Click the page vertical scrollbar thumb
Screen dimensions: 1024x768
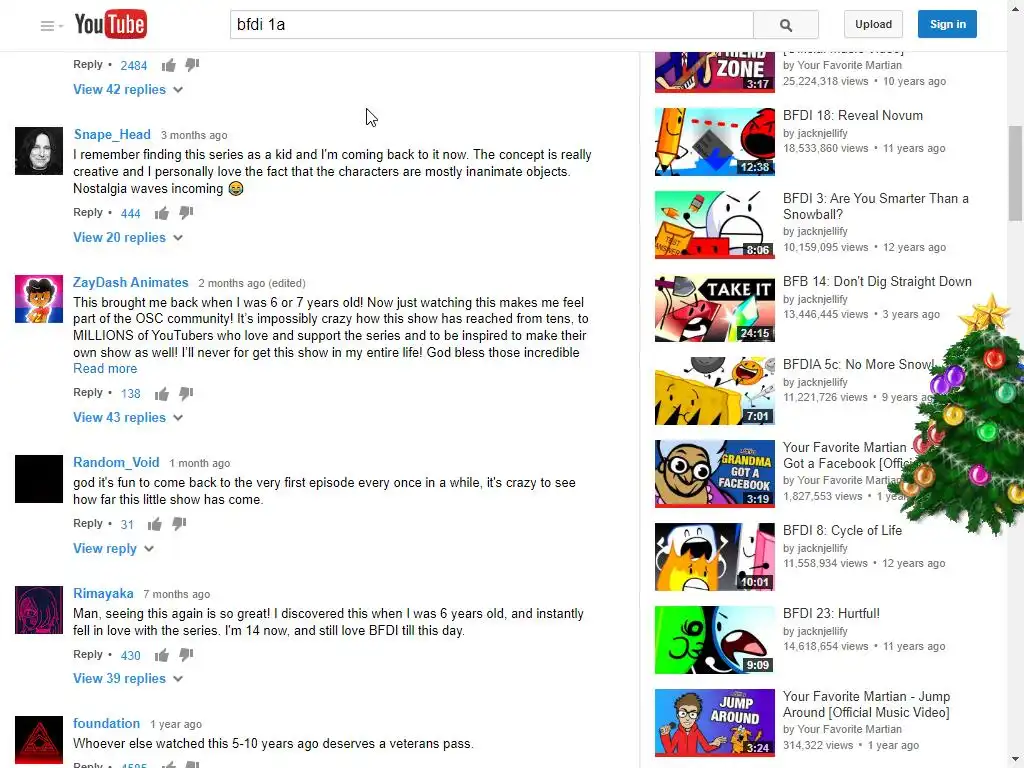click(x=1016, y=173)
